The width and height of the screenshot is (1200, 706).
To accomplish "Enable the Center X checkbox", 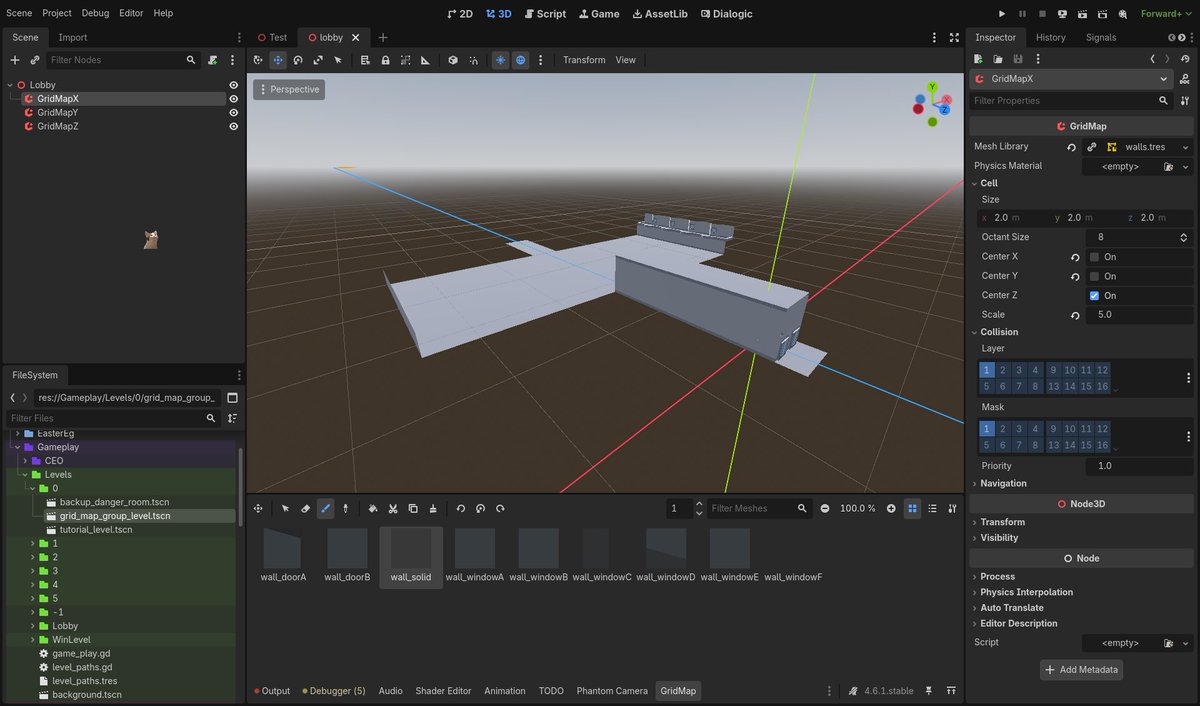I will coord(1094,257).
